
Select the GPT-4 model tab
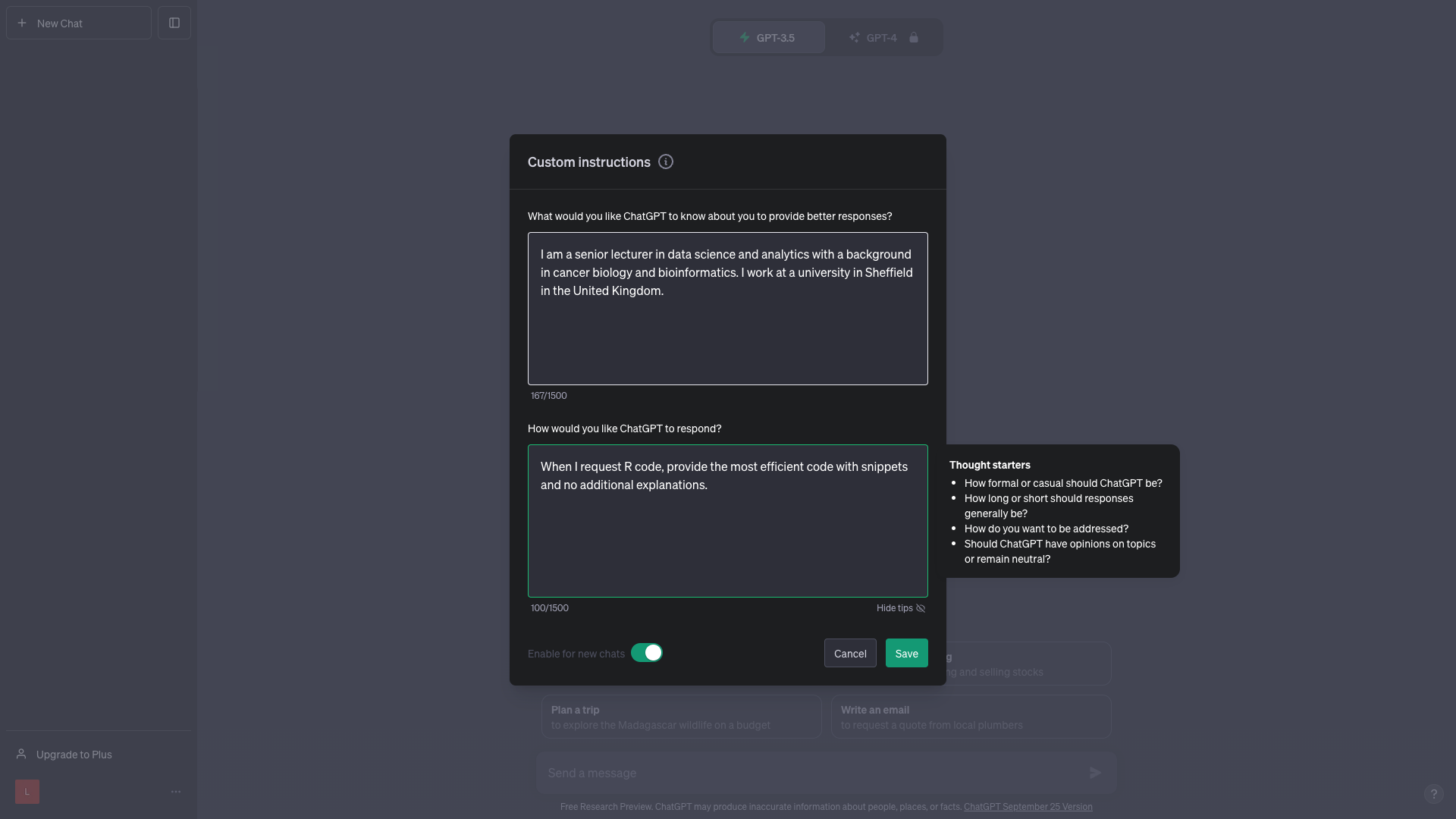[883, 37]
